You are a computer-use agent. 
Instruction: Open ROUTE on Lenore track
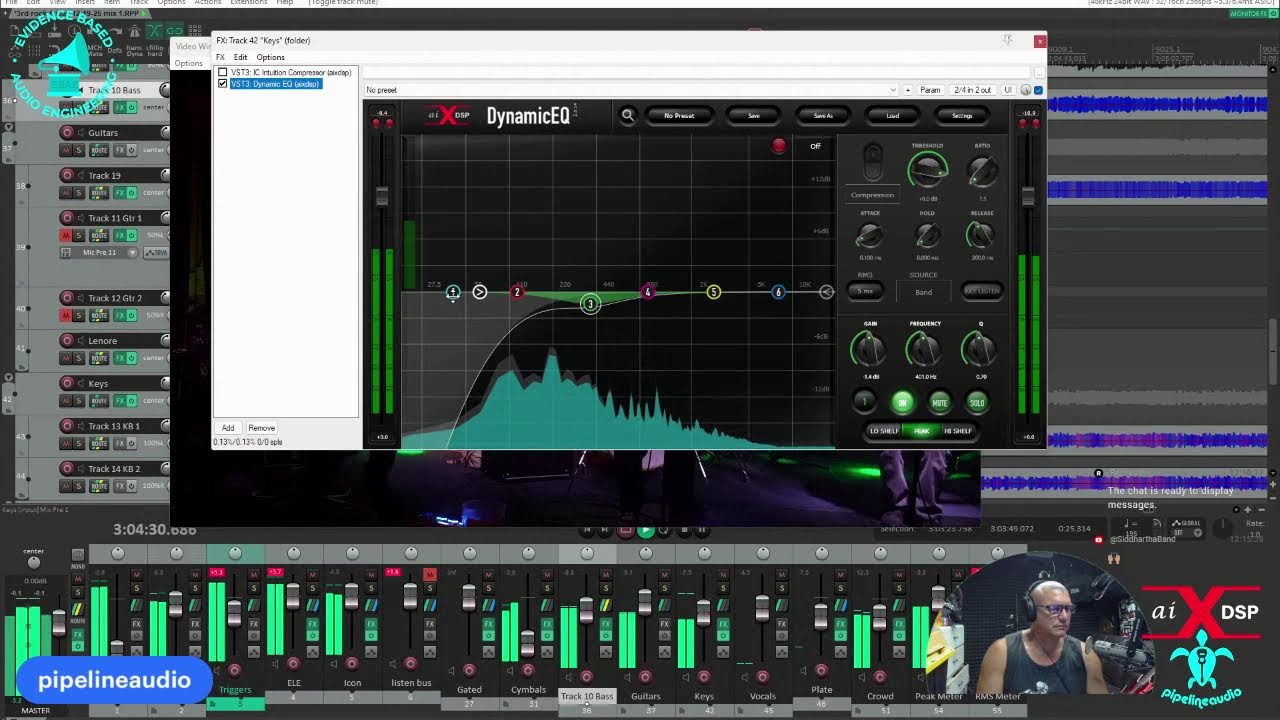[x=99, y=358]
